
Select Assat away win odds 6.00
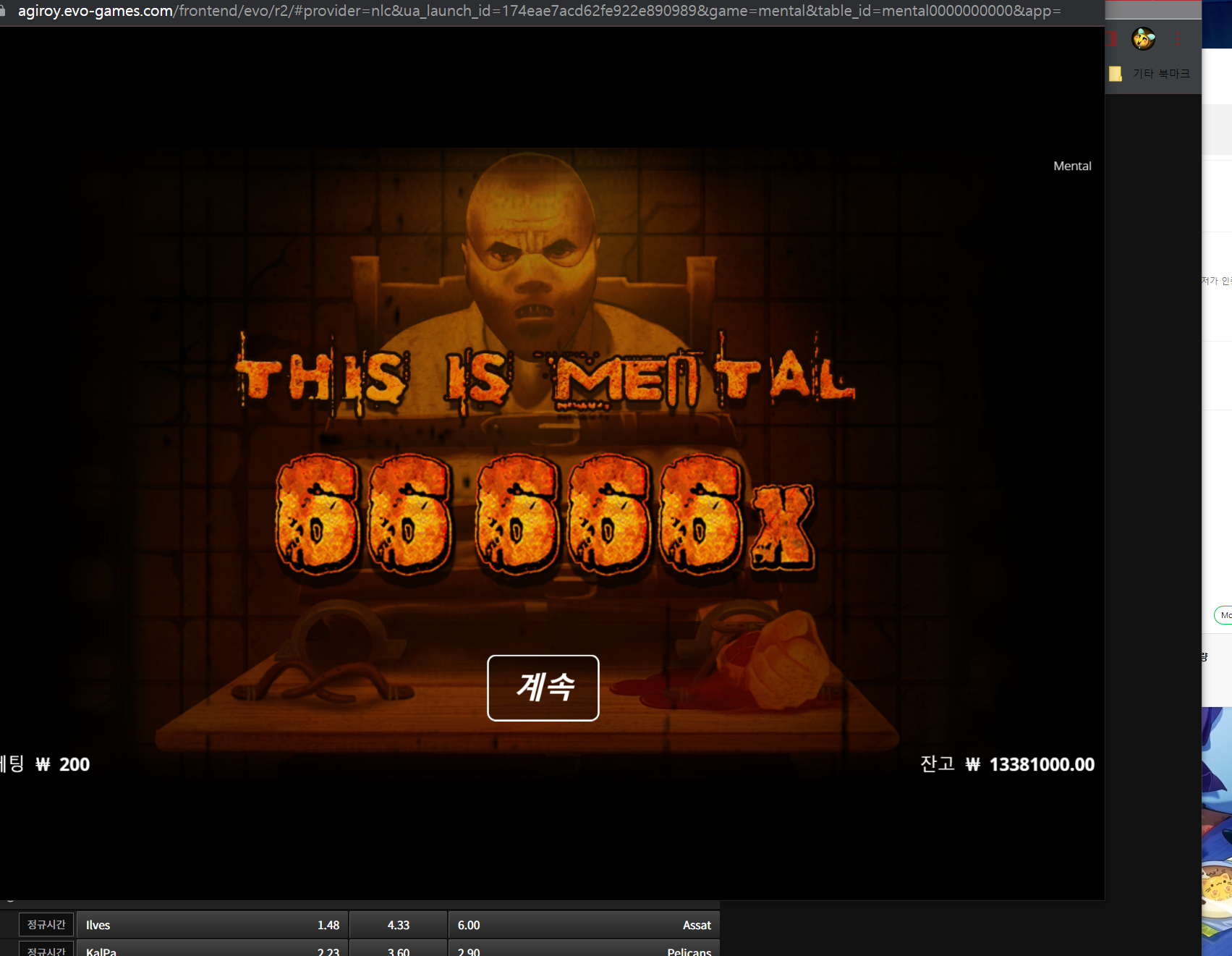[584, 925]
